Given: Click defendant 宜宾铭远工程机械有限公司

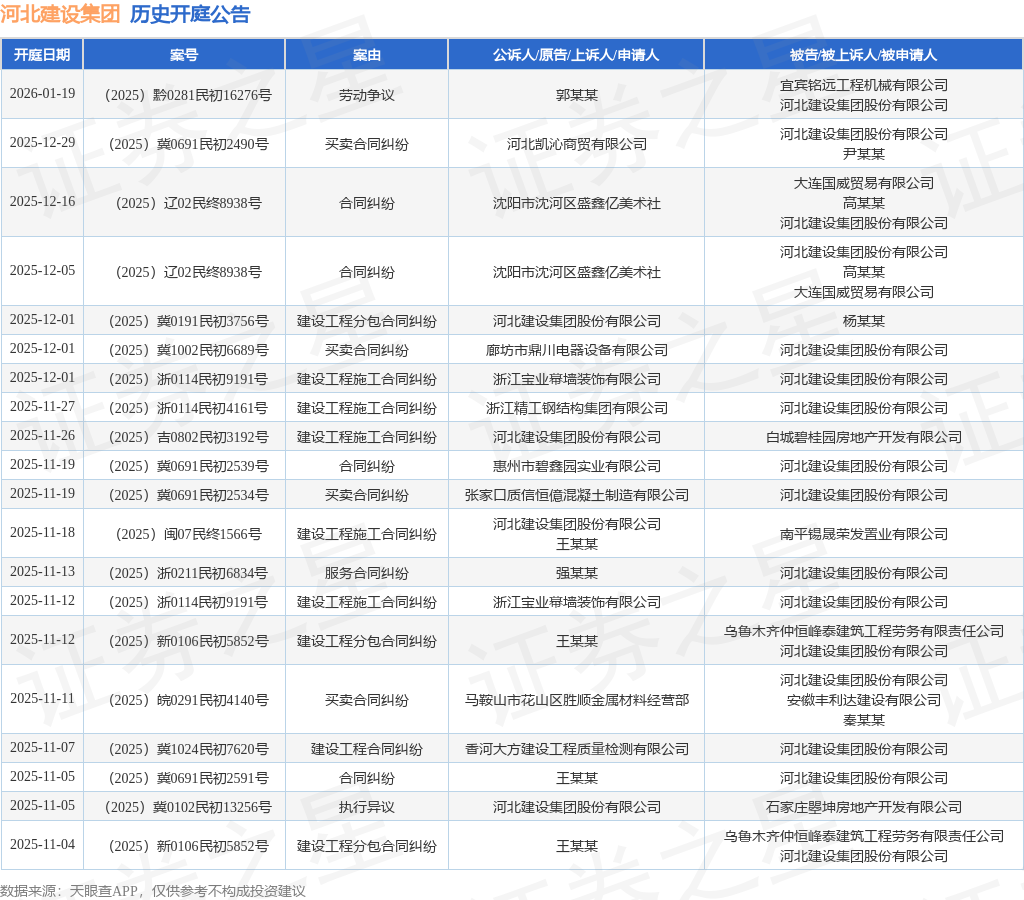Looking at the screenshot, I should coord(863,85).
